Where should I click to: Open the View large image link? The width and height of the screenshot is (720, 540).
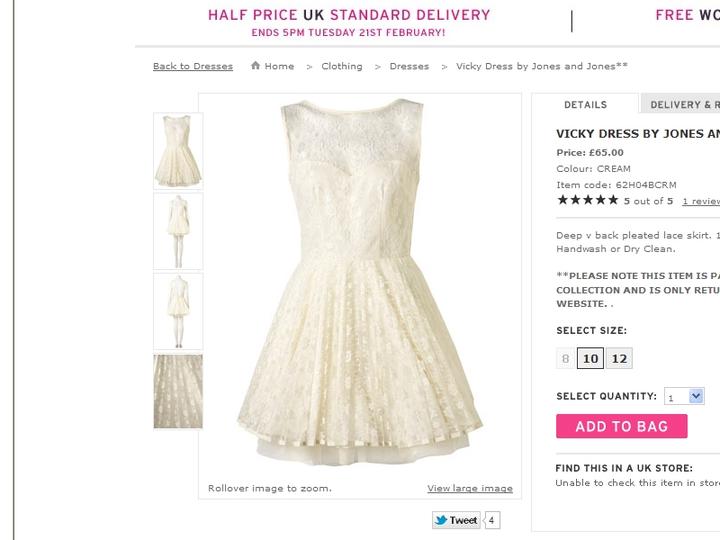(469, 489)
